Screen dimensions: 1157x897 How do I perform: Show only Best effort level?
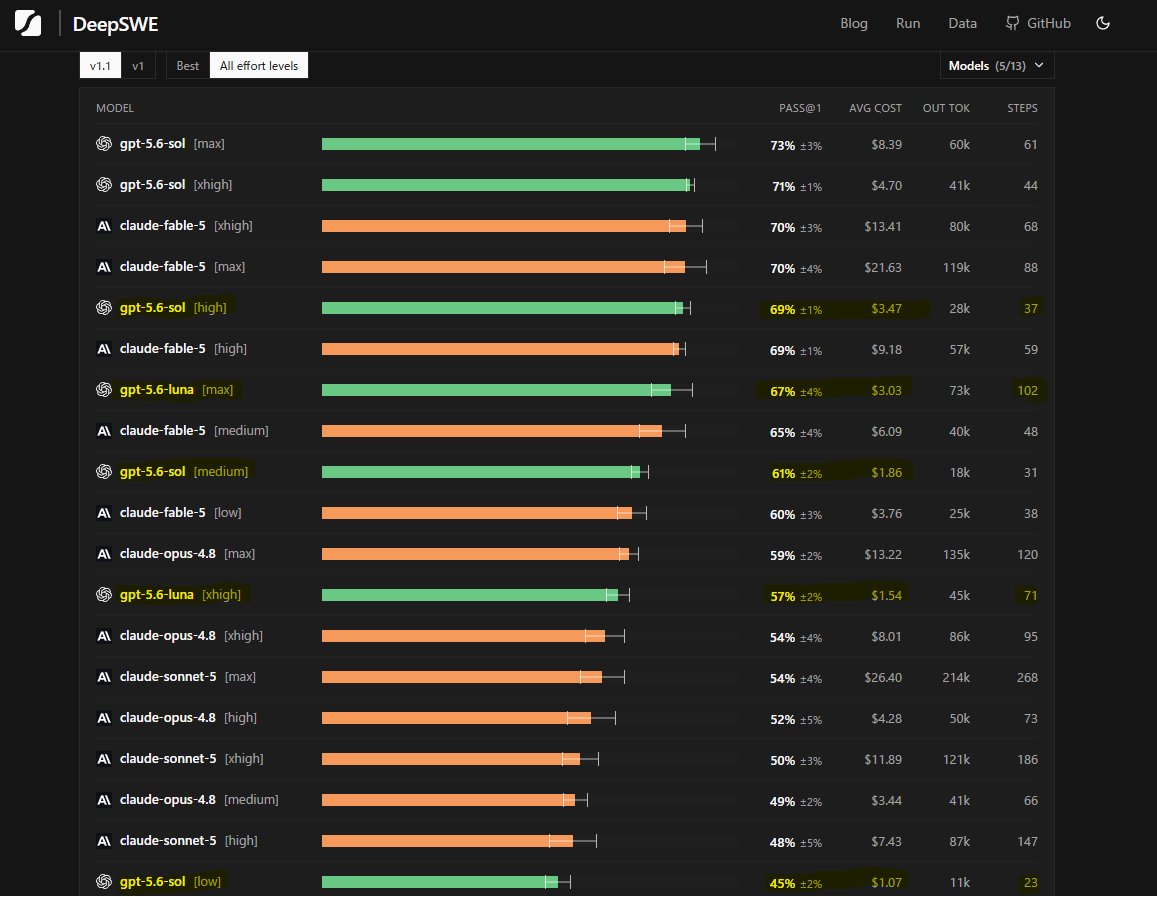coord(187,66)
